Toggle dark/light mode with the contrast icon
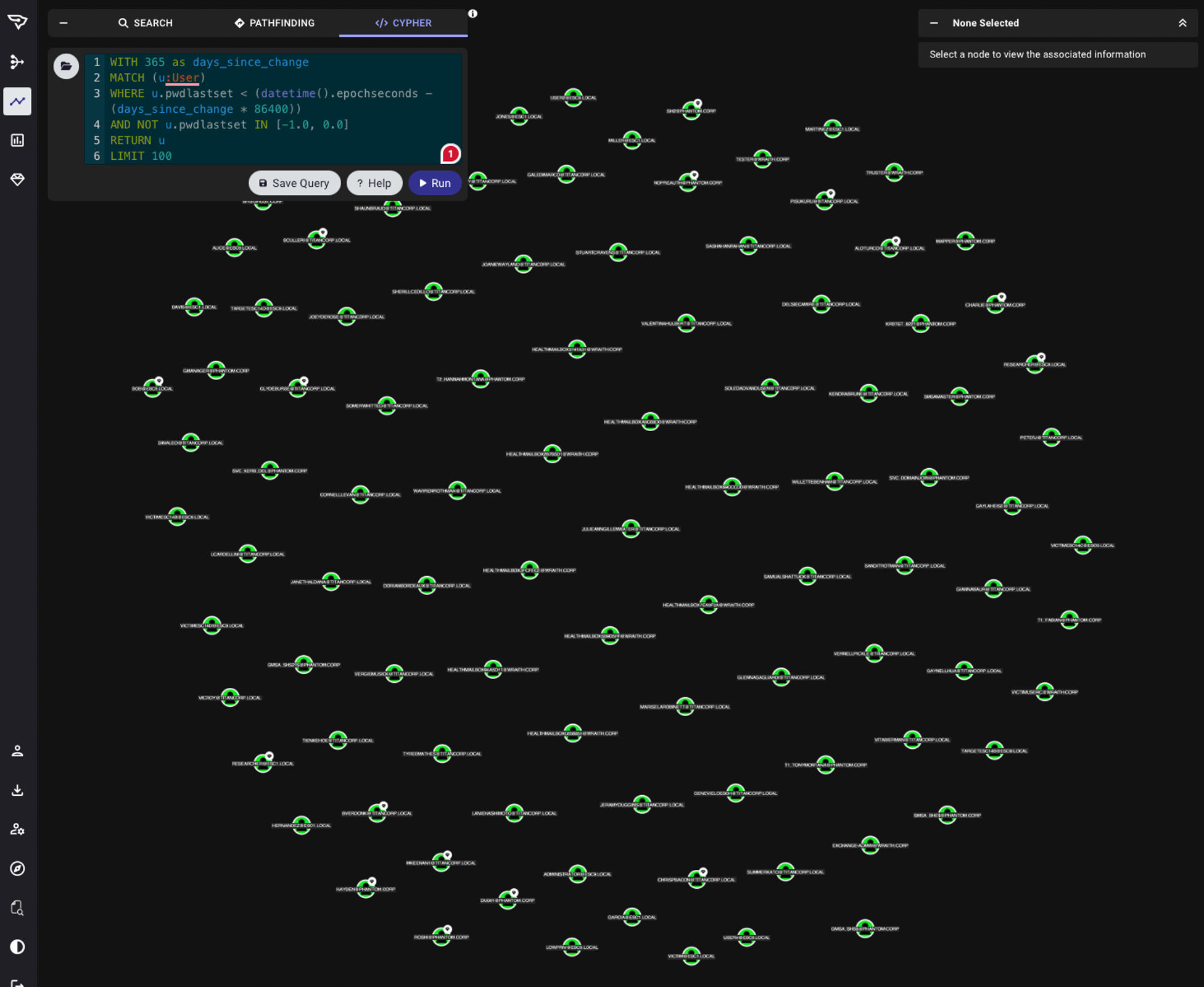Screen dimensions: 1204x987 pyautogui.click(x=17, y=946)
